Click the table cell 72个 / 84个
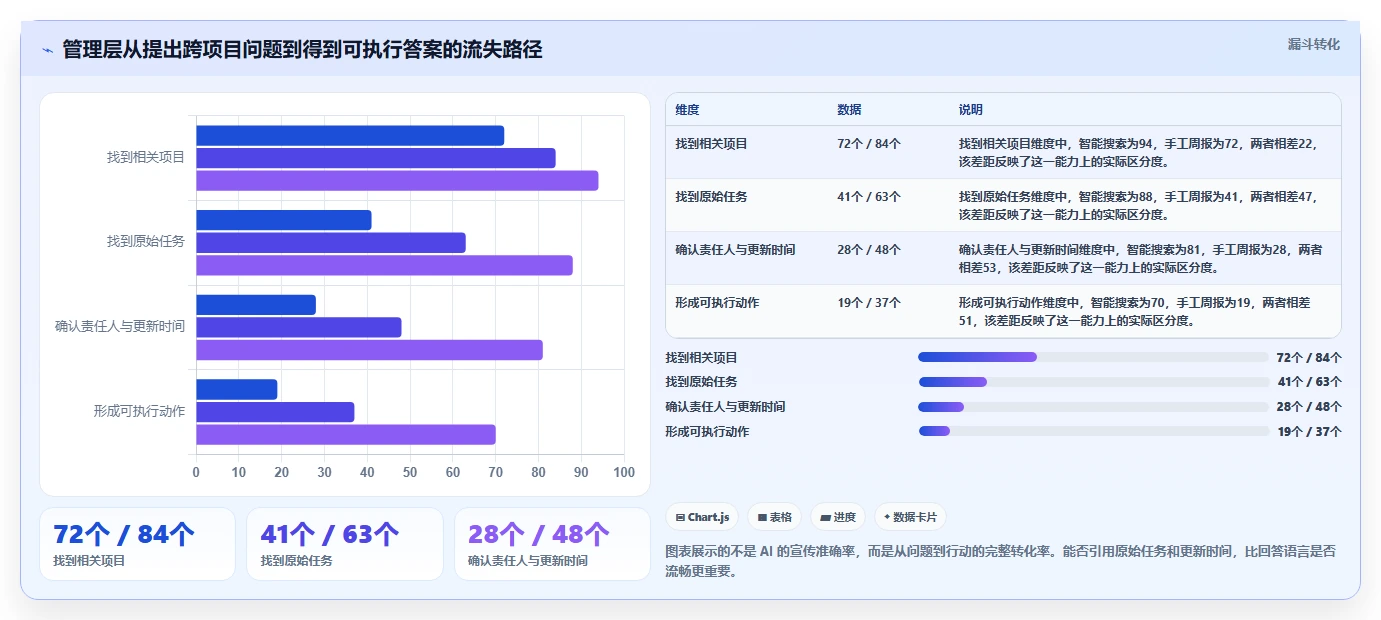Screen dimensions: 1381x620 click(x=869, y=143)
